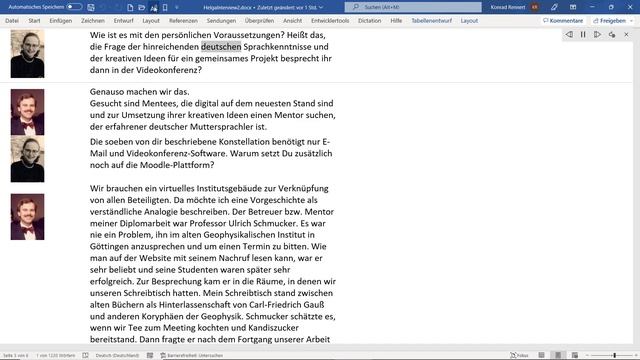Click the highlighted word "deutschen"
The height and width of the screenshot is (360, 640).
click(x=221, y=47)
